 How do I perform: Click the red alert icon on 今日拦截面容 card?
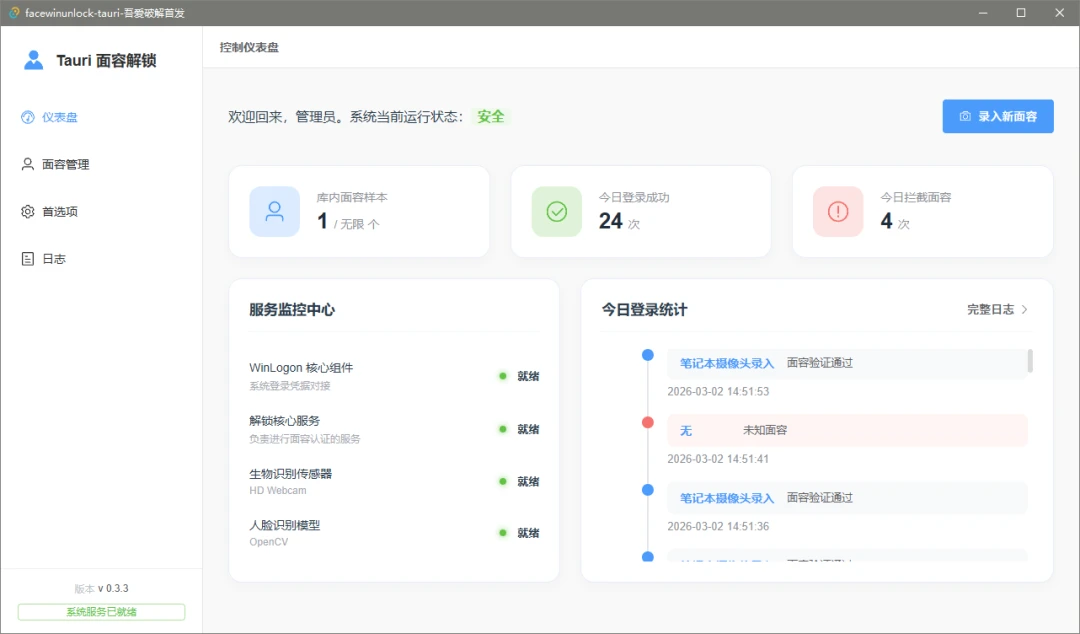point(837,211)
